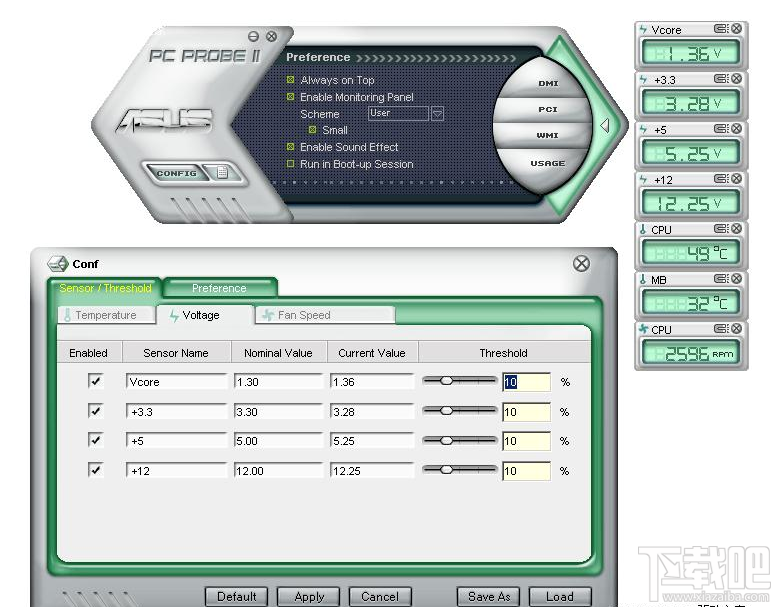This screenshot has width=778, height=607.
Task: Close the +3.3 voltage monitor panel
Action: [737, 78]
